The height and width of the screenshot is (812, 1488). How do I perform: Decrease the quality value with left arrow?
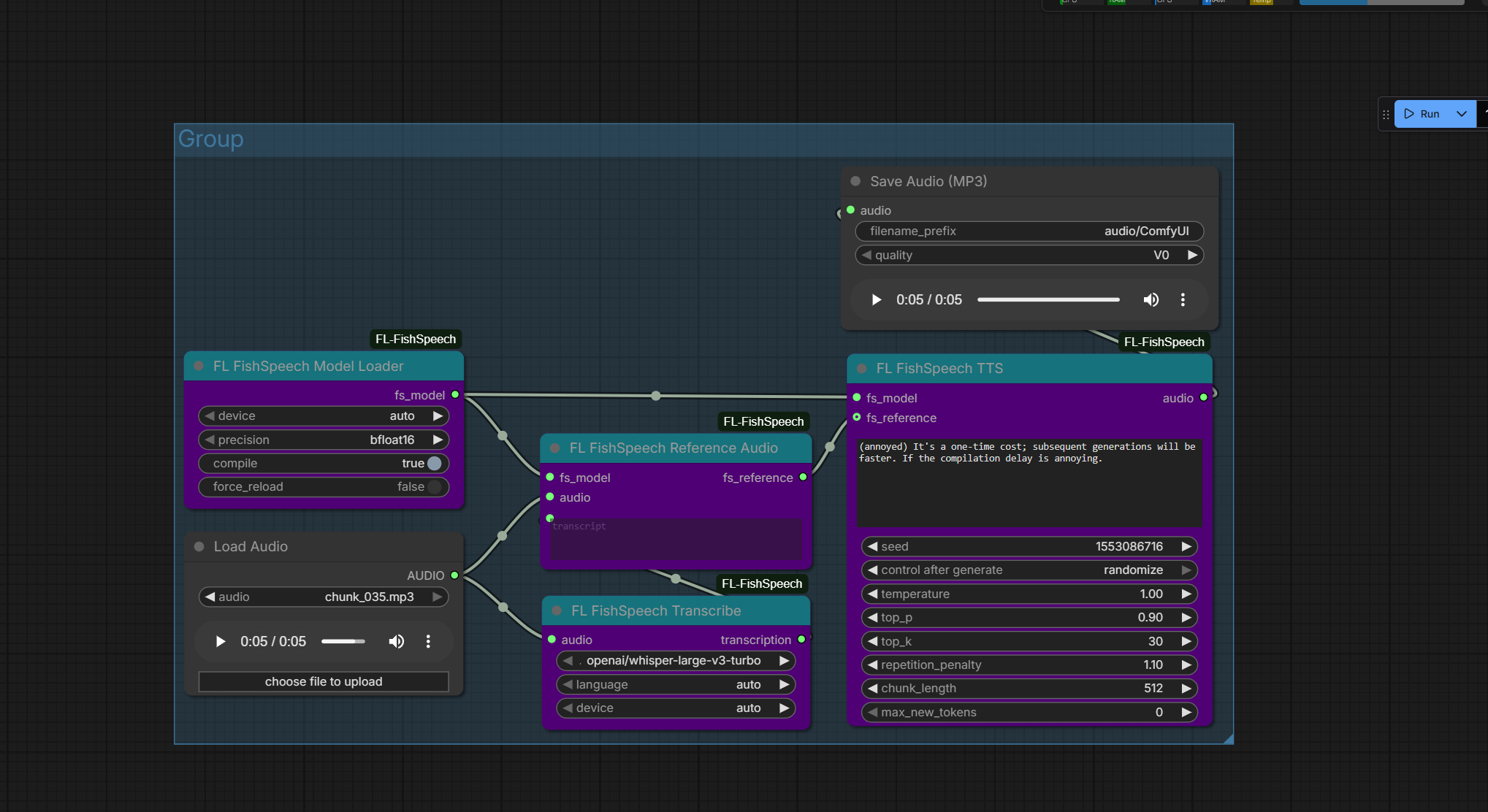point(866,255)
